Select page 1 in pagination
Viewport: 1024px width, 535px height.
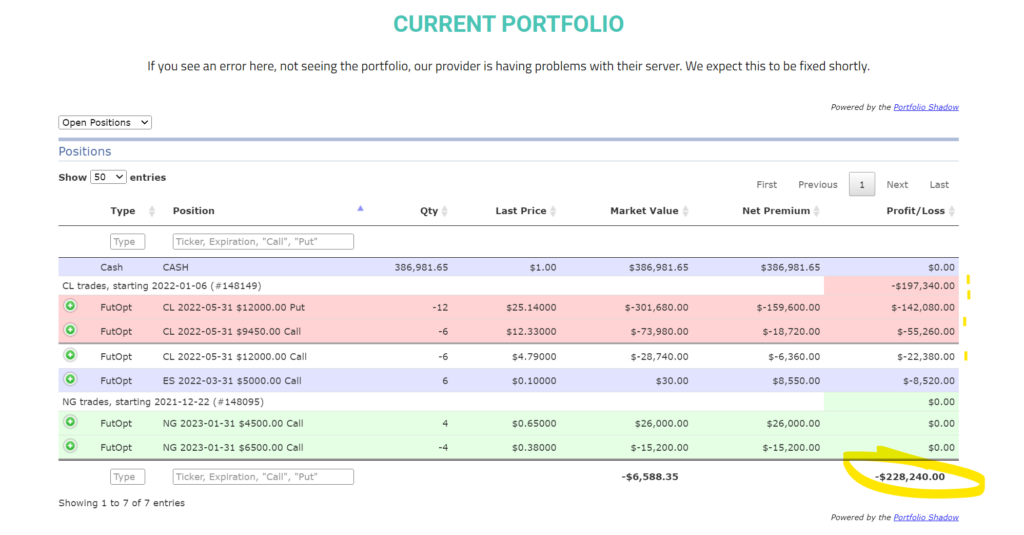pyautogui.click(x=861, y=185)
